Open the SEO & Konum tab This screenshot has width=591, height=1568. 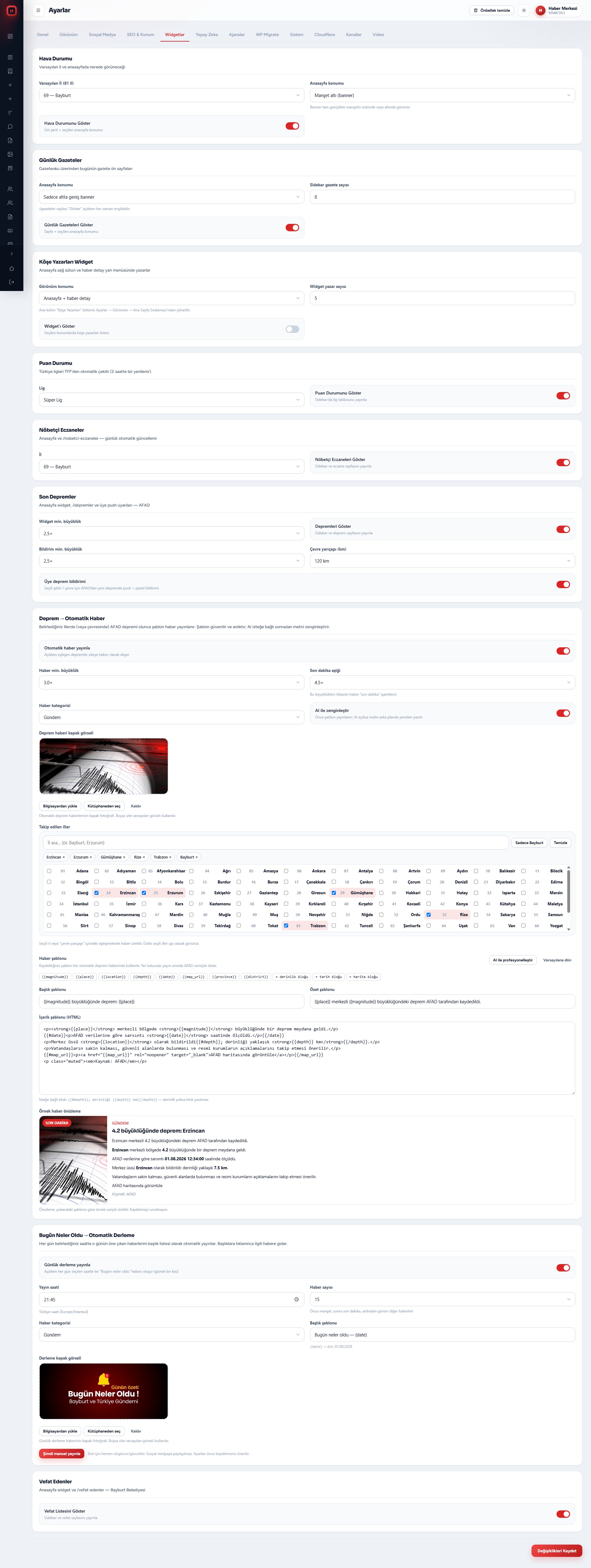141,35
